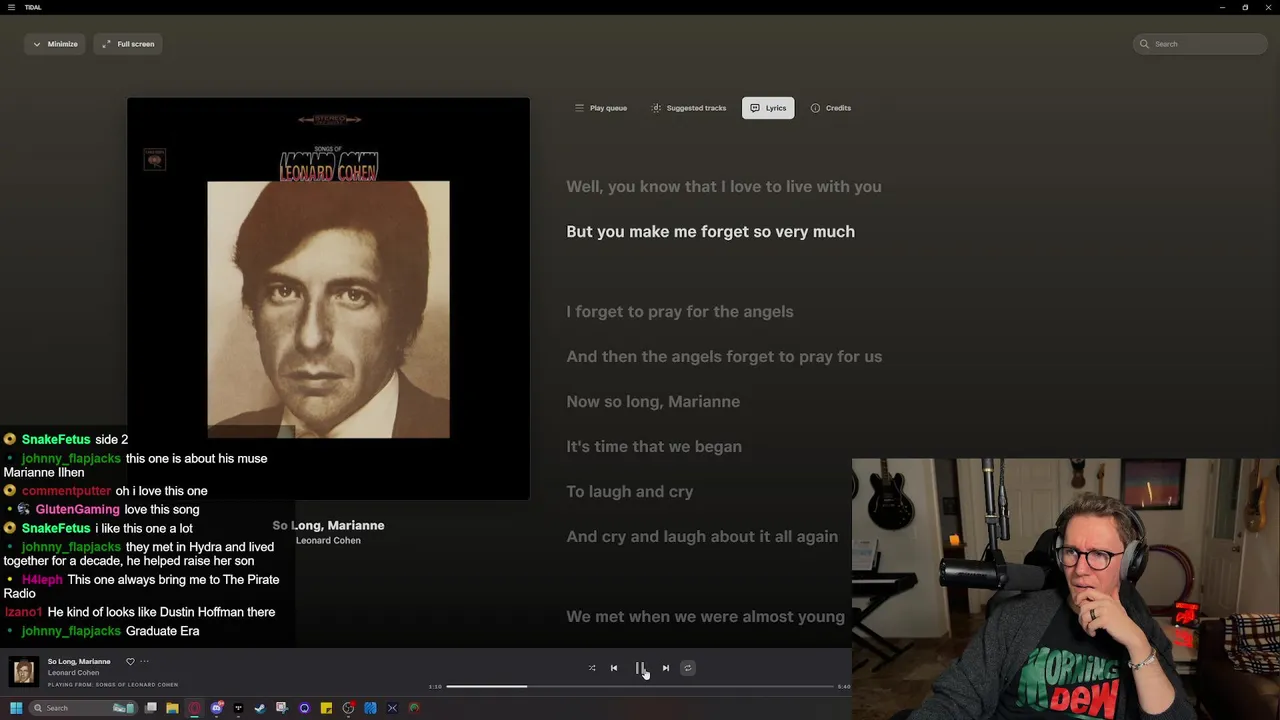Viewport: 1280px width, 720px height.
Task: Jump to lyric 'I forget to pray for the angels'
Action: pyautogui.click(x=680, y=311)
